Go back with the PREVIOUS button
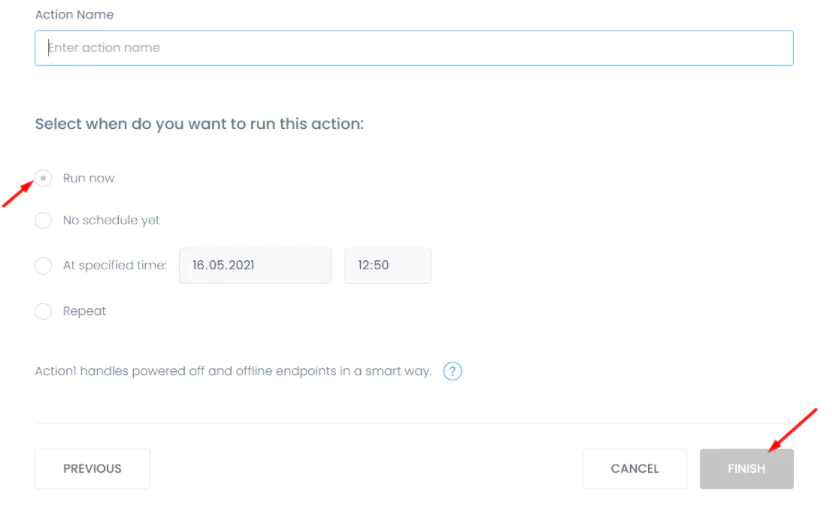832x505 pixels. tap(92, 468)
